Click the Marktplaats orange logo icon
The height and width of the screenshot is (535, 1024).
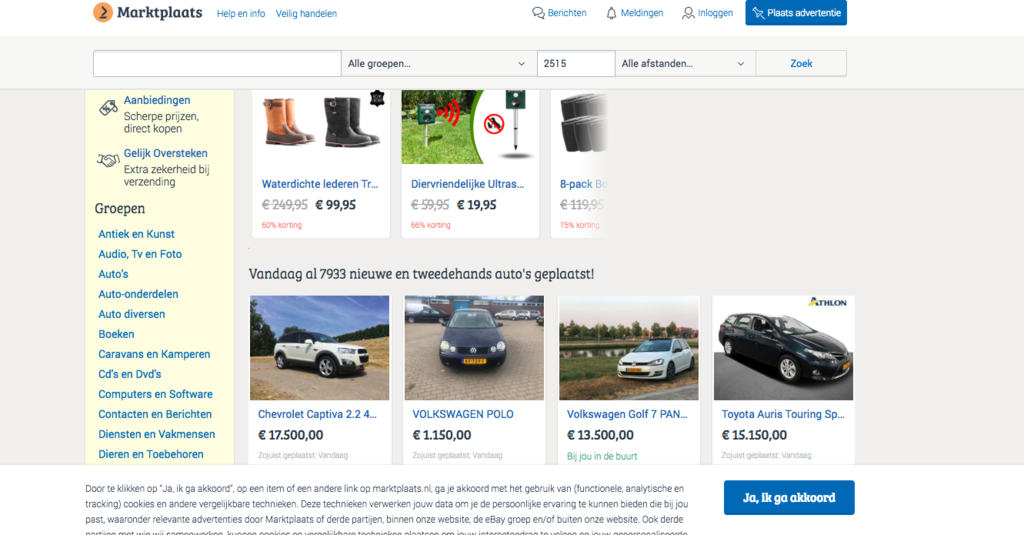[x=103, y=12]
